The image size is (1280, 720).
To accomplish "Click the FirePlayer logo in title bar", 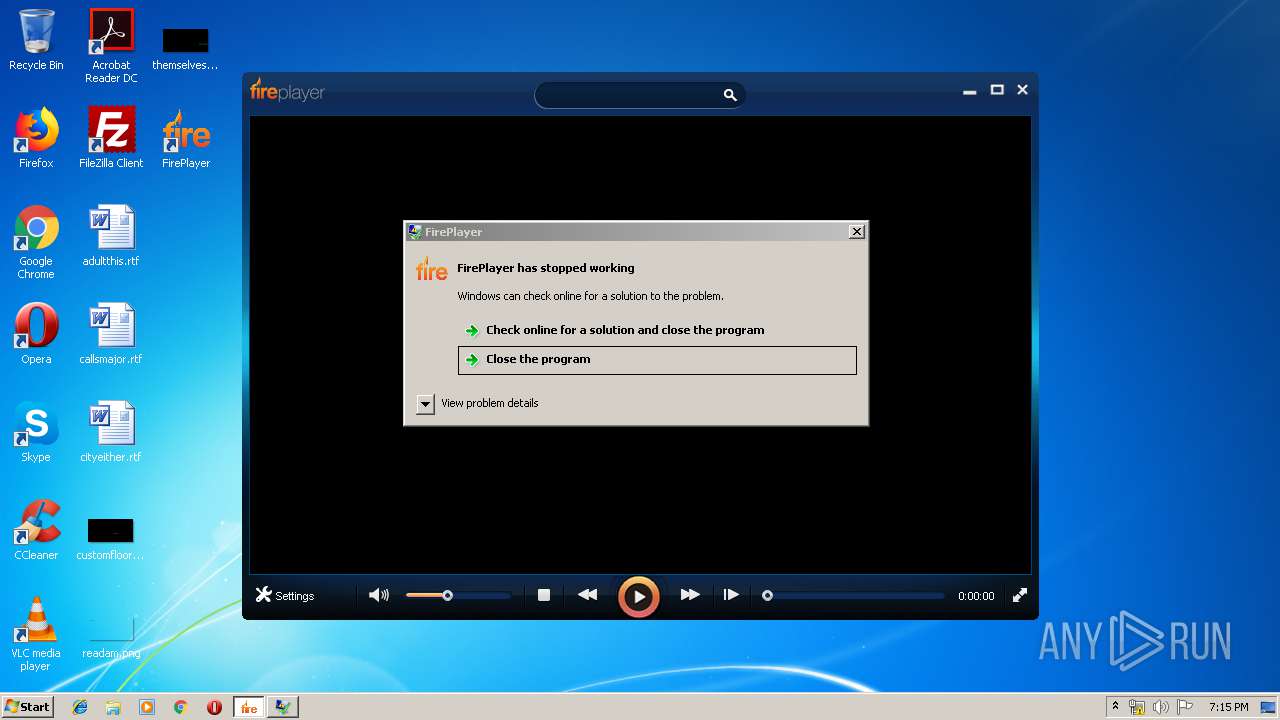I will point(287,91).
